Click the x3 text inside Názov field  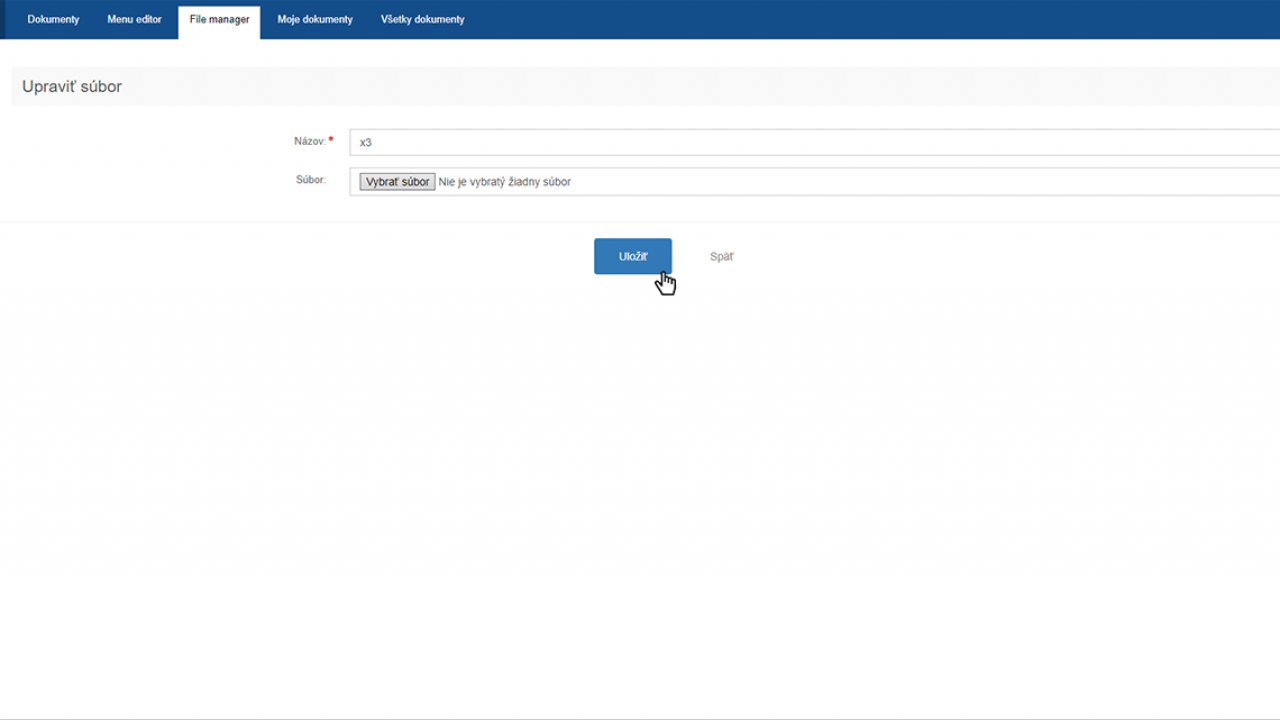(365, 143)
